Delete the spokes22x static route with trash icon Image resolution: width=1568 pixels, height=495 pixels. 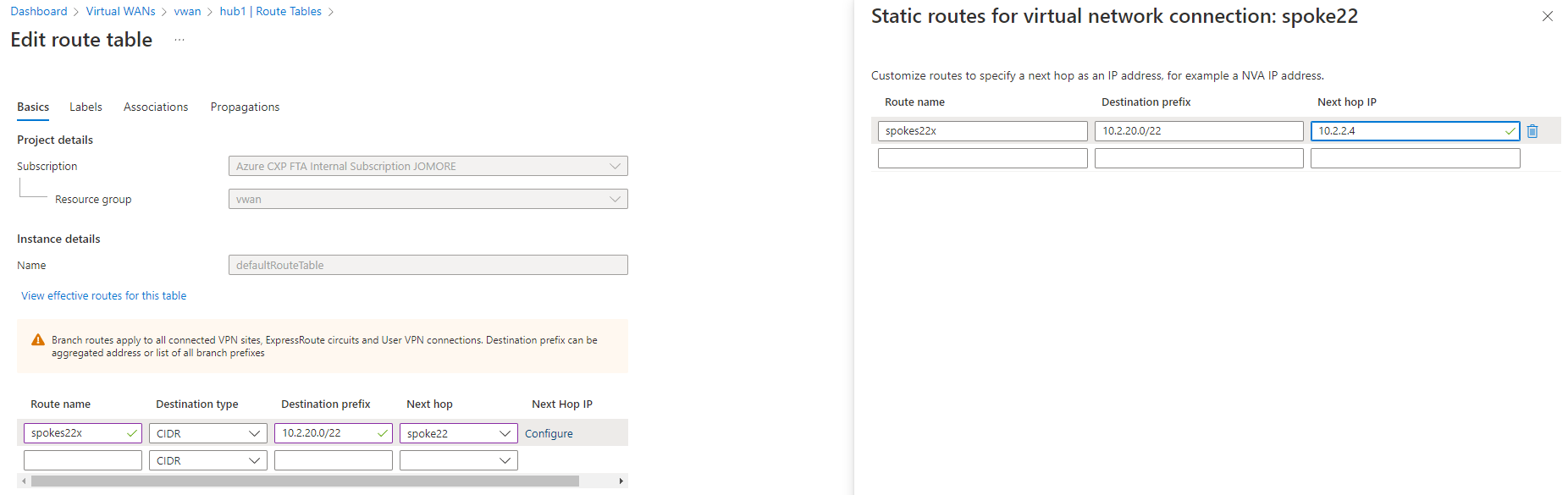(1532, 130)
